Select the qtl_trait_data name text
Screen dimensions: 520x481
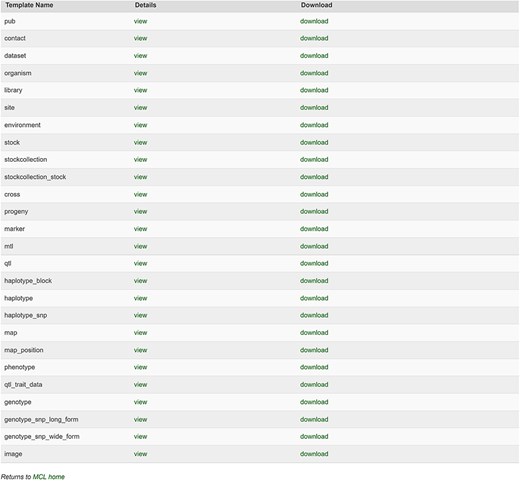23,385
